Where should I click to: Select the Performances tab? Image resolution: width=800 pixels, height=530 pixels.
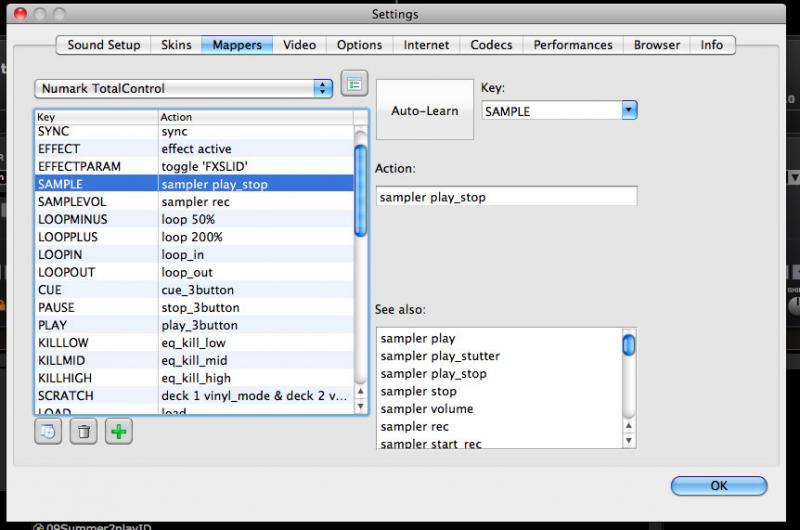(x=574, y=45)
